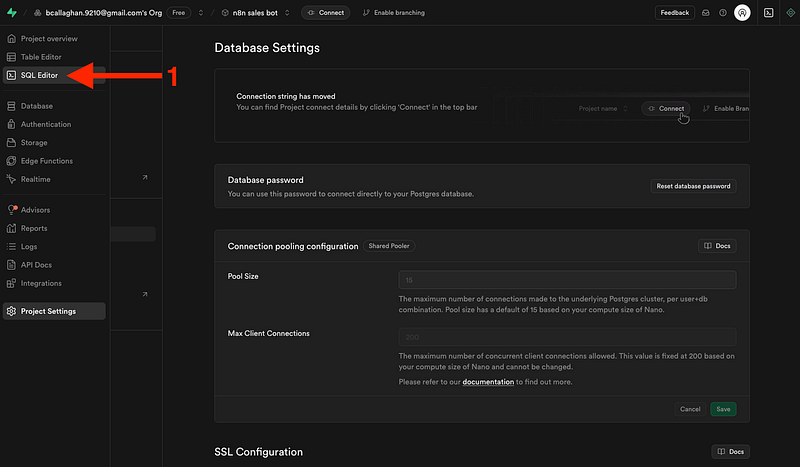Click the help icon in top bar
The width and height of the screenshot is (800, 467).
click(x=723, y=13)
